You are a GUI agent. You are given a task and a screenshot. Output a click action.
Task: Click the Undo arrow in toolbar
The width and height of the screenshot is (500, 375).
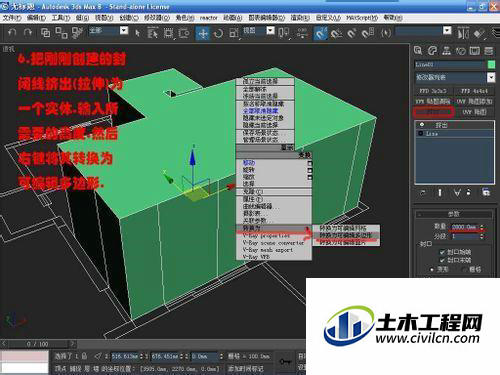click(12, 33)
